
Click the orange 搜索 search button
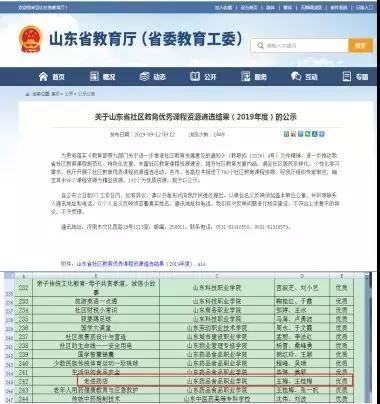point(360,45)
